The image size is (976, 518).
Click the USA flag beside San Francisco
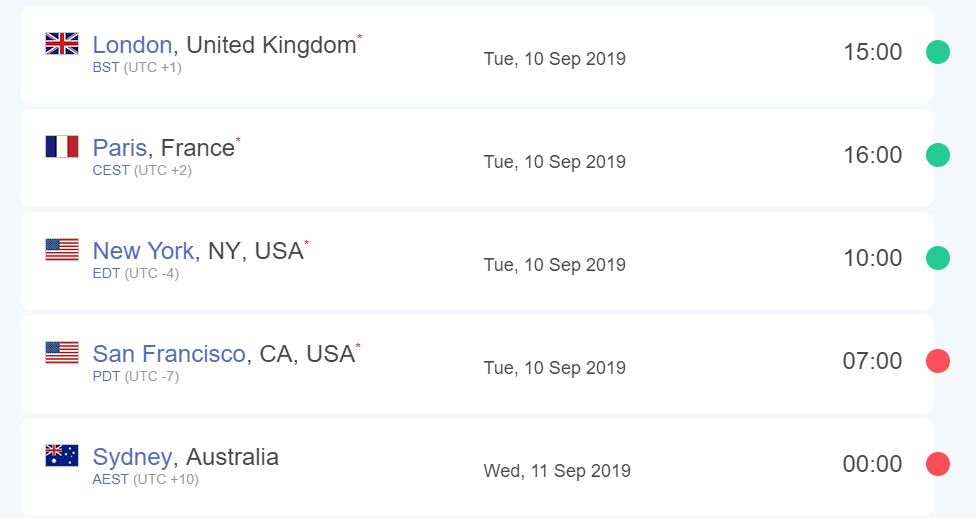click(62, 353)
